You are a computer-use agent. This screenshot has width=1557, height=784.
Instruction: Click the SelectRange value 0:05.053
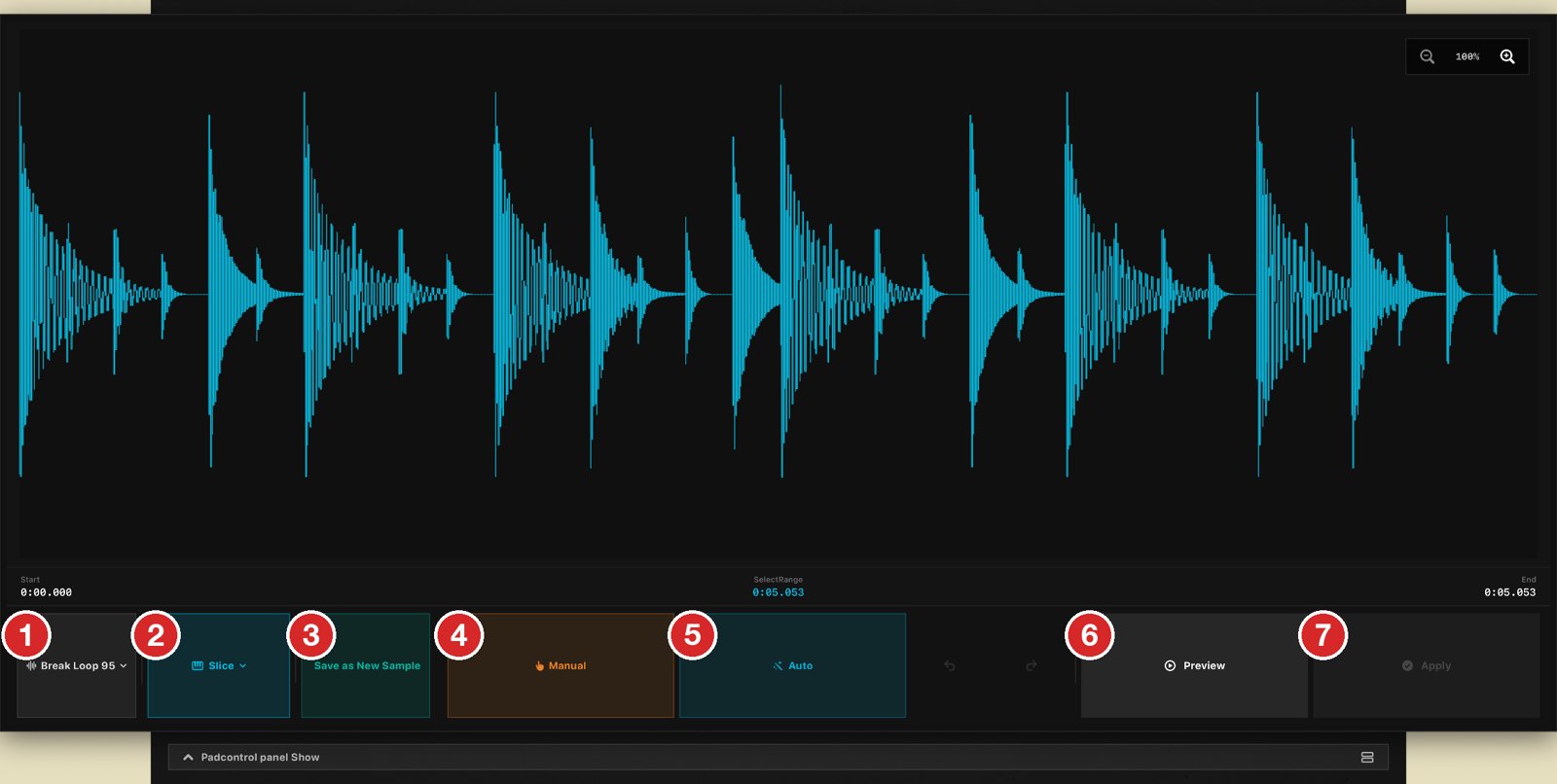coord(778,592)
